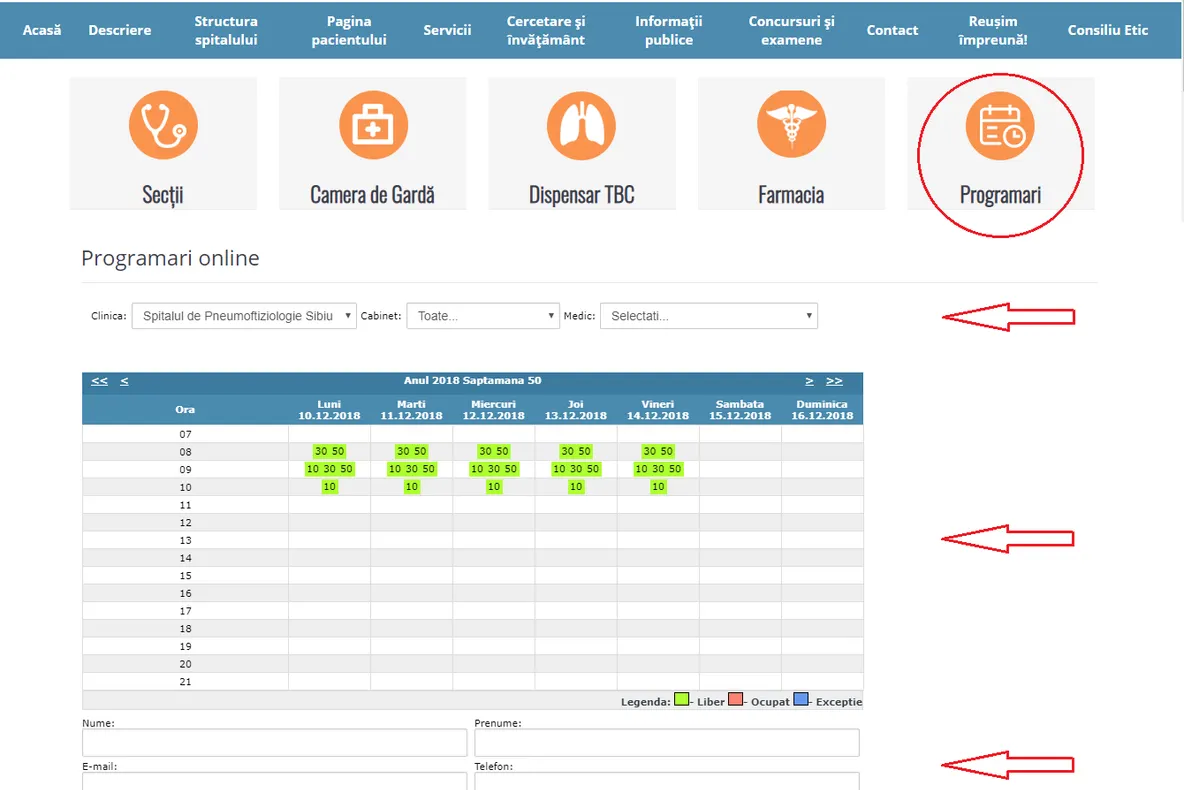The height and width of the screenshot is (790, 1184).
Task: Select Joi 10:10 free slot
Action: [576, 486]
